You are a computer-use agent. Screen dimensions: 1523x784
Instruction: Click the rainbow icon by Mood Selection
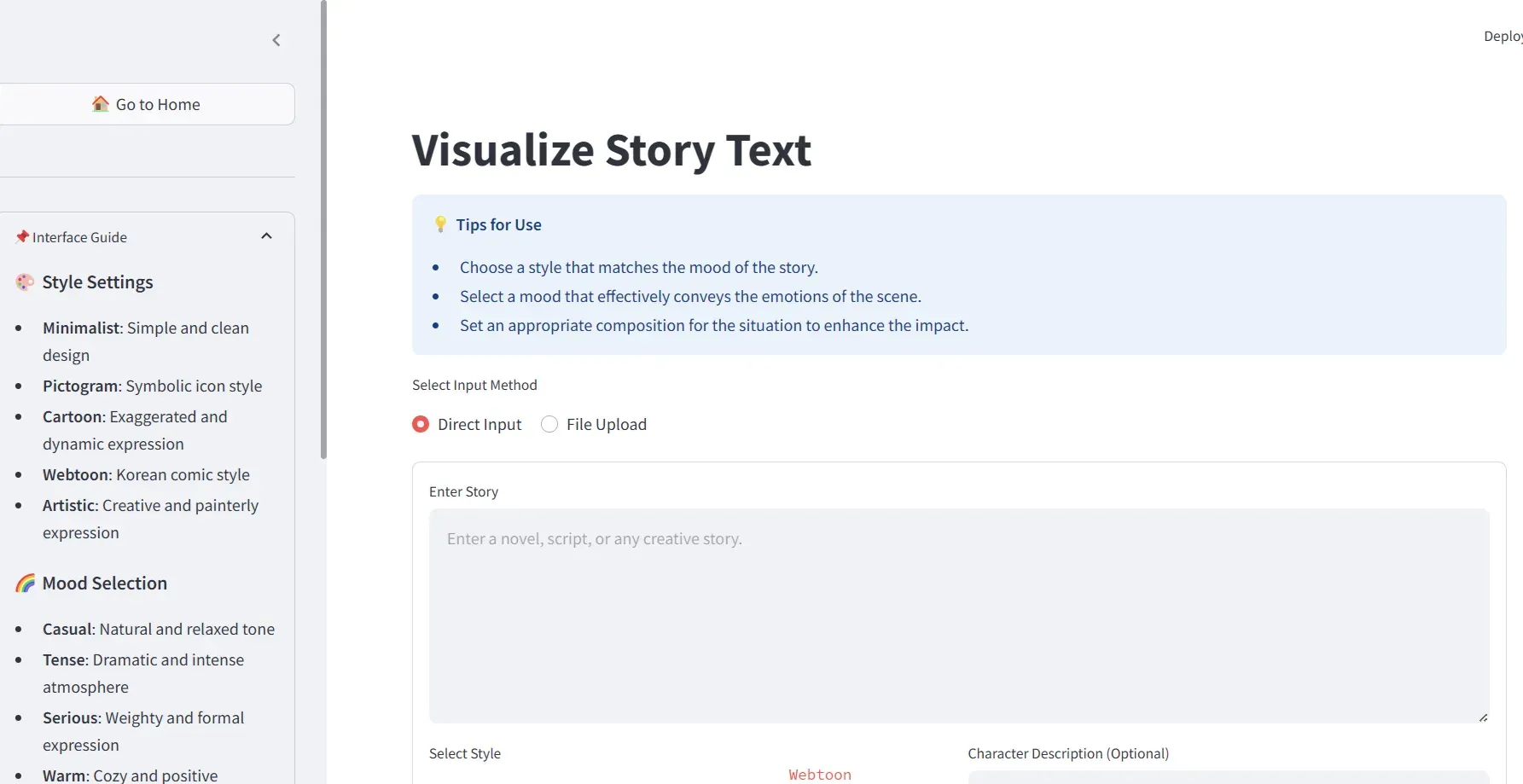click(25, 584)
